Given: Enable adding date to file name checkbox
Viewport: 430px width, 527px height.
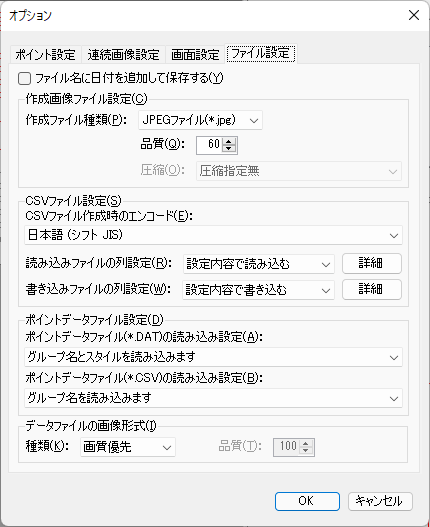Looking at the screenshot, I should click(25, 79).
